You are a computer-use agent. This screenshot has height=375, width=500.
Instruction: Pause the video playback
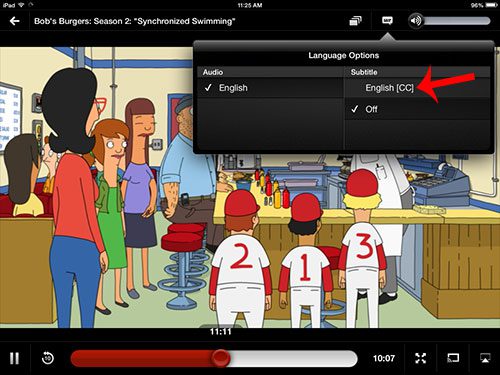tap(14, 358)
